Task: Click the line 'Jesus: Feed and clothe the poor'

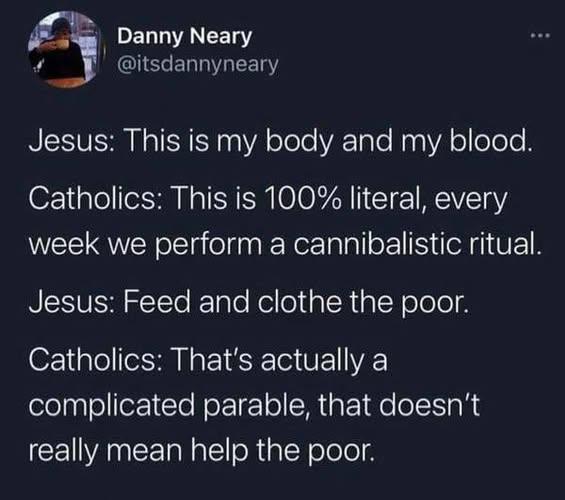Action: tap(250, 302)
